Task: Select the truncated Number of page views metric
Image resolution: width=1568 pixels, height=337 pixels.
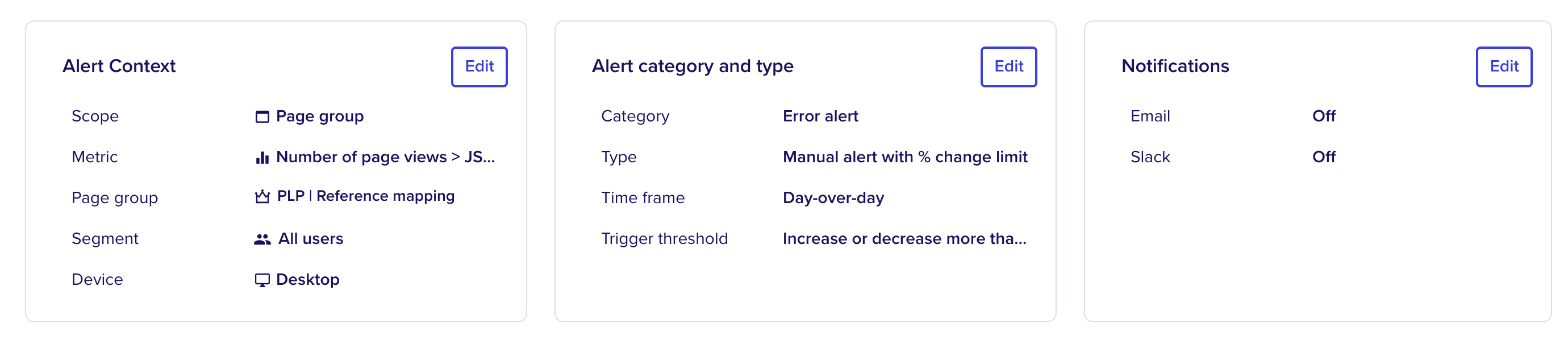Action: click(385, 157)
